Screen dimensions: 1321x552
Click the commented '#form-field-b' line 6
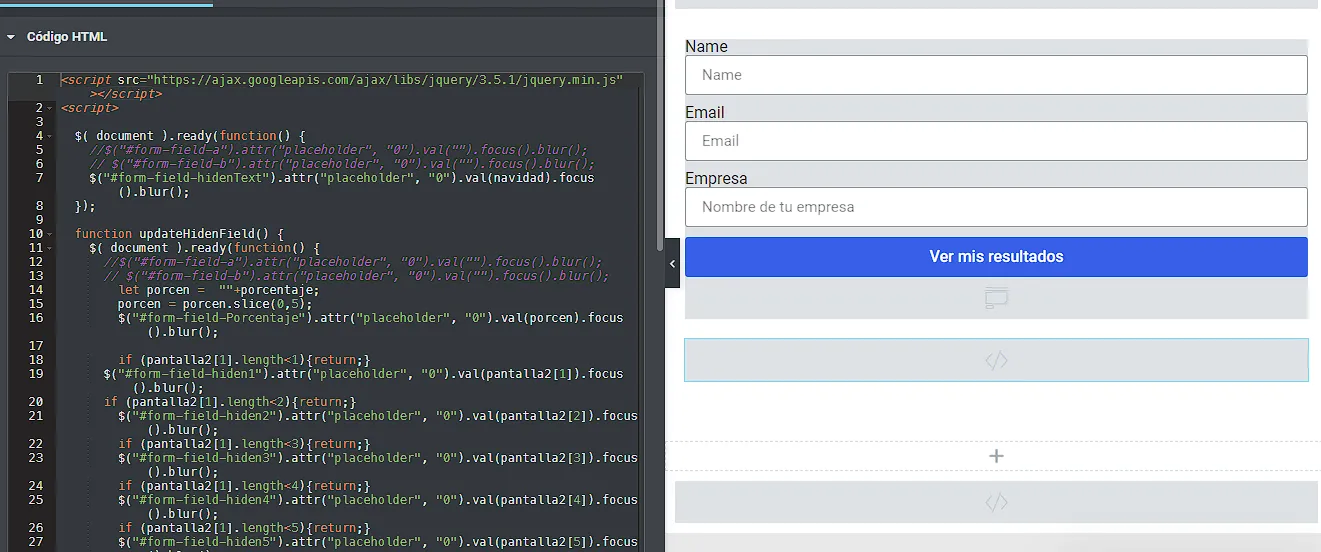(342, 163)
